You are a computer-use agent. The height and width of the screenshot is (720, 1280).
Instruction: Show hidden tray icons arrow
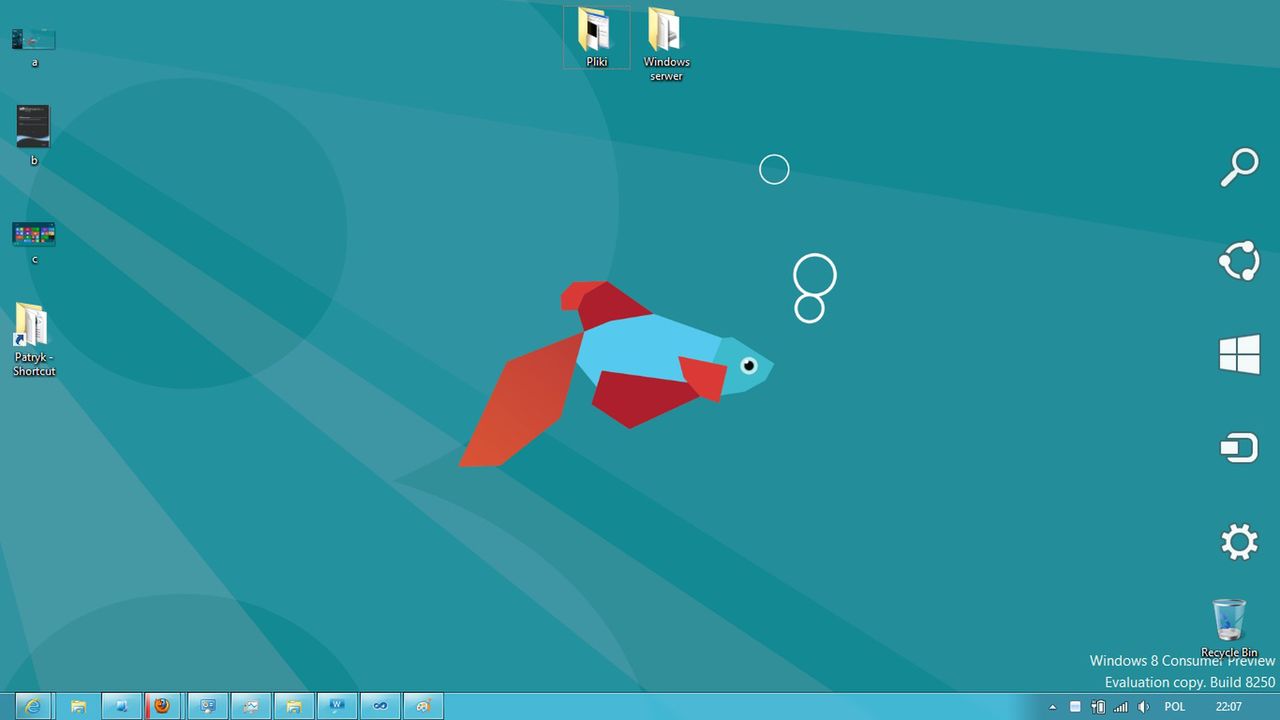click(x=1052, y=707)
